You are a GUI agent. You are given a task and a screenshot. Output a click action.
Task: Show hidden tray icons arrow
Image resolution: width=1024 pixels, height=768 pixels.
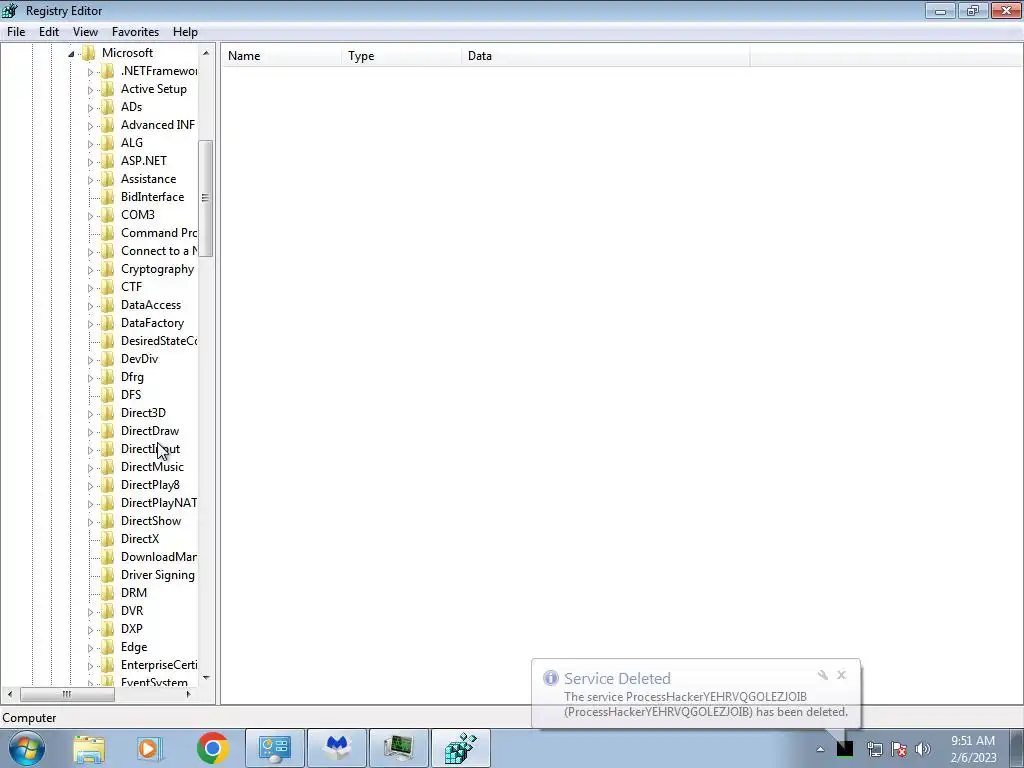821,749
